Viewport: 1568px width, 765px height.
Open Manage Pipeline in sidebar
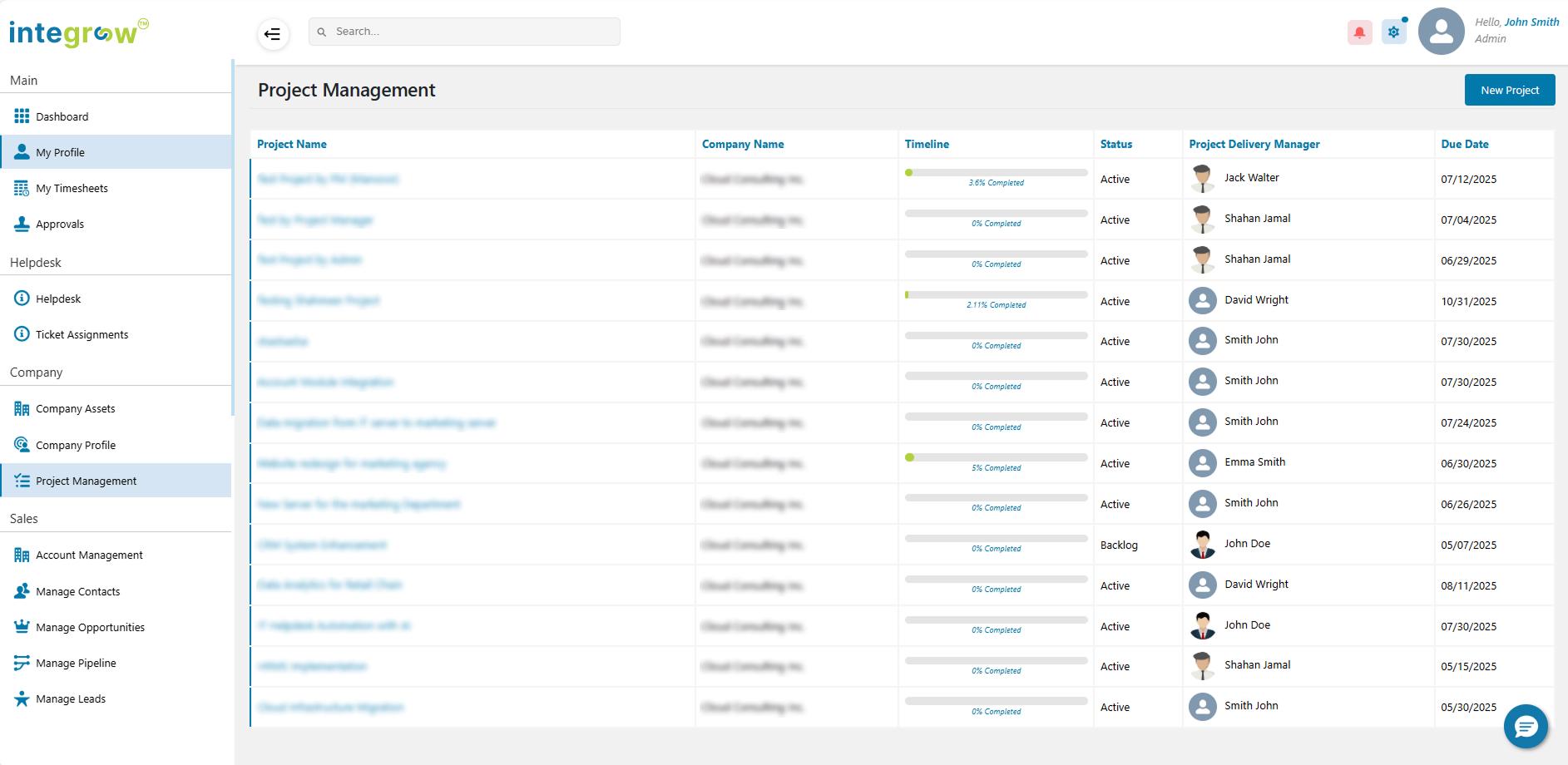[76, 663]
